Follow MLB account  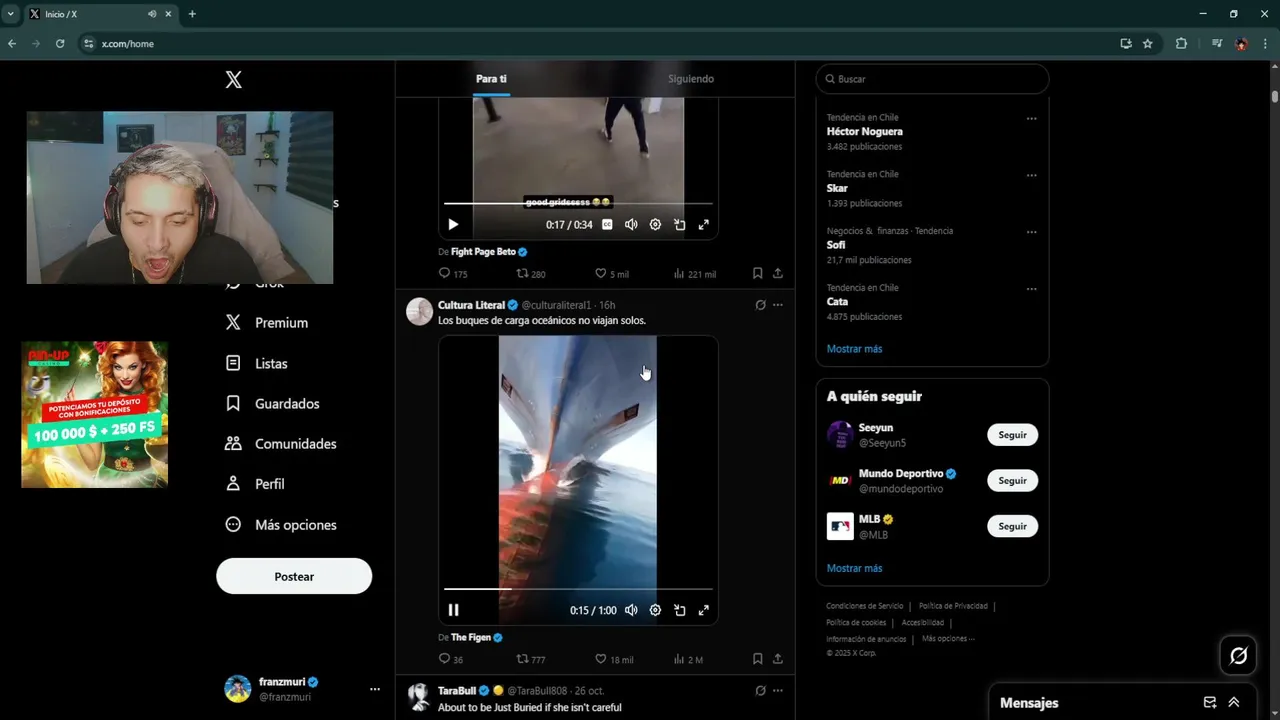[1012, 527]
